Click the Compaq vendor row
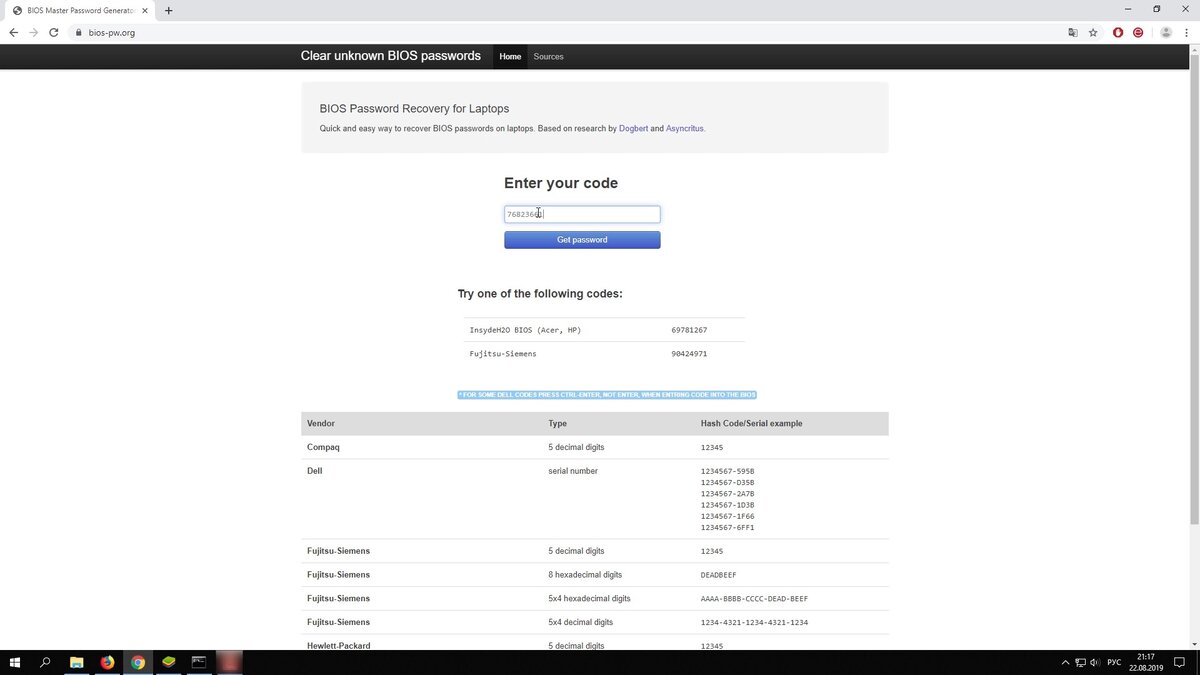 pyautogui.click(x=594, y=447)
